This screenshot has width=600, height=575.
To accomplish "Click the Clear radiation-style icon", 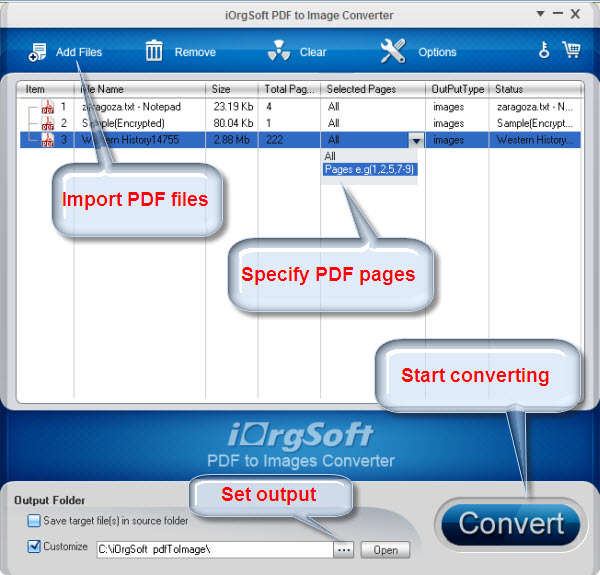I will (279, 50).
